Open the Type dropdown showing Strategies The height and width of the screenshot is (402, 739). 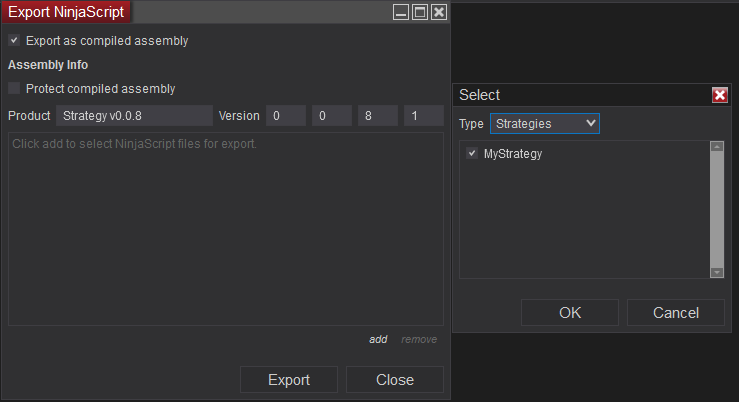click(x=544, y=124)
